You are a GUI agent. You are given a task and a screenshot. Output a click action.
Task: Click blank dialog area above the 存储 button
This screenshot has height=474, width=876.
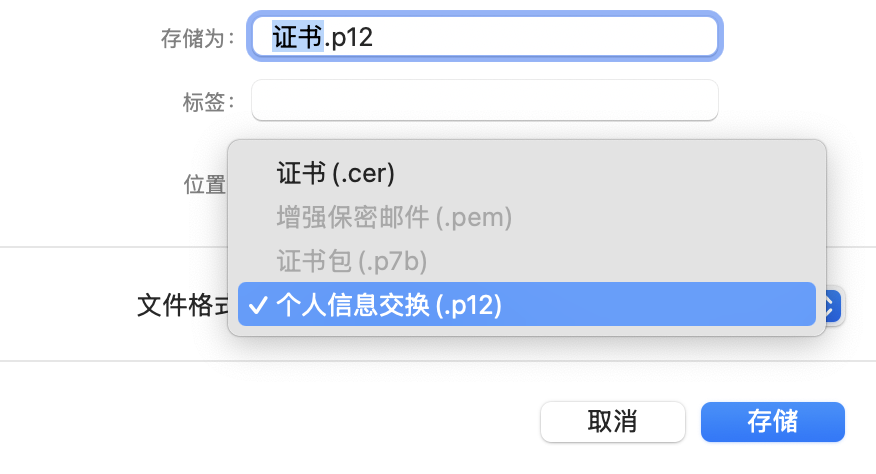click(772, 380)
